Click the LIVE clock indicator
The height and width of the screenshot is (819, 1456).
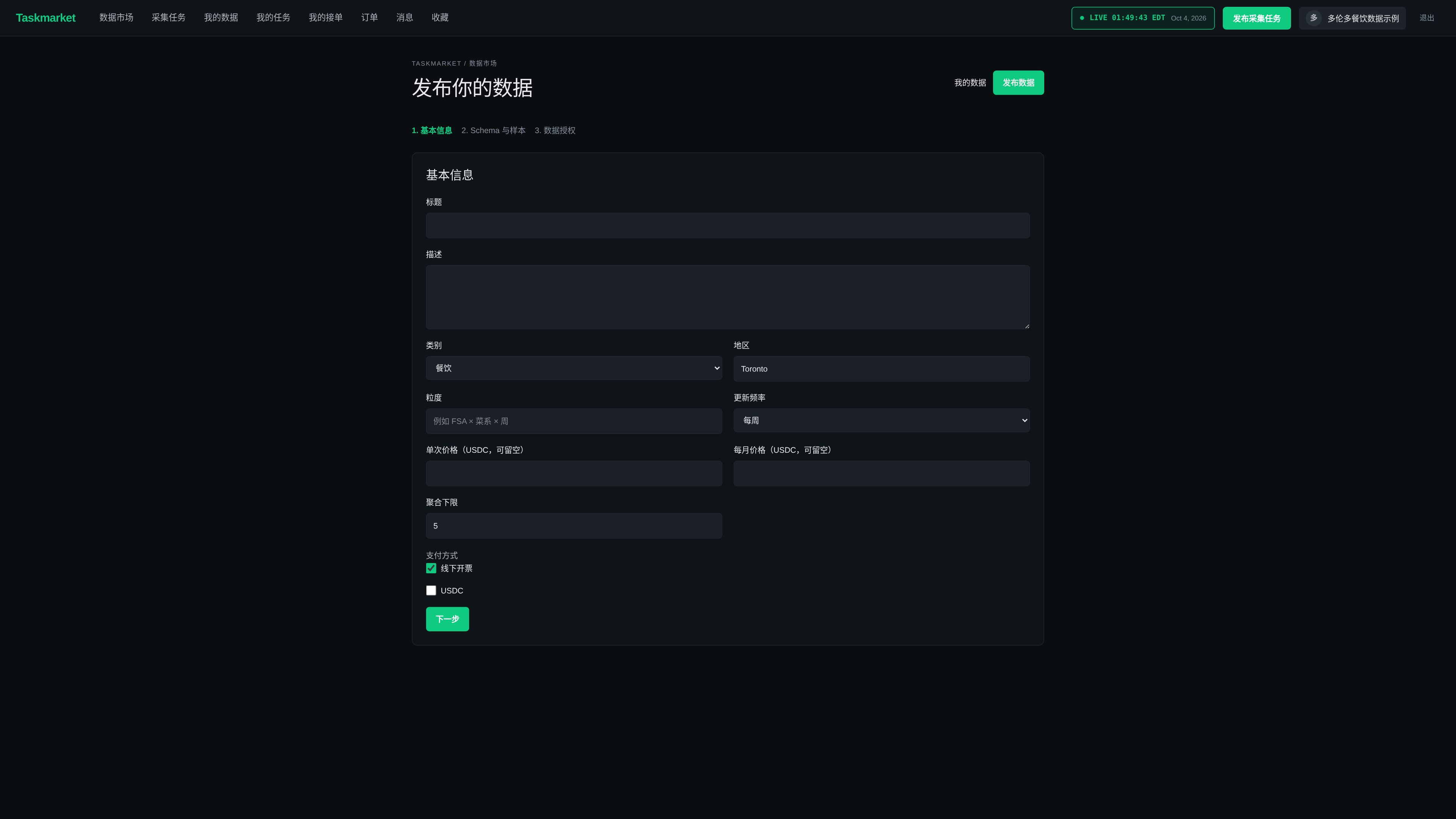(1143, 18)
